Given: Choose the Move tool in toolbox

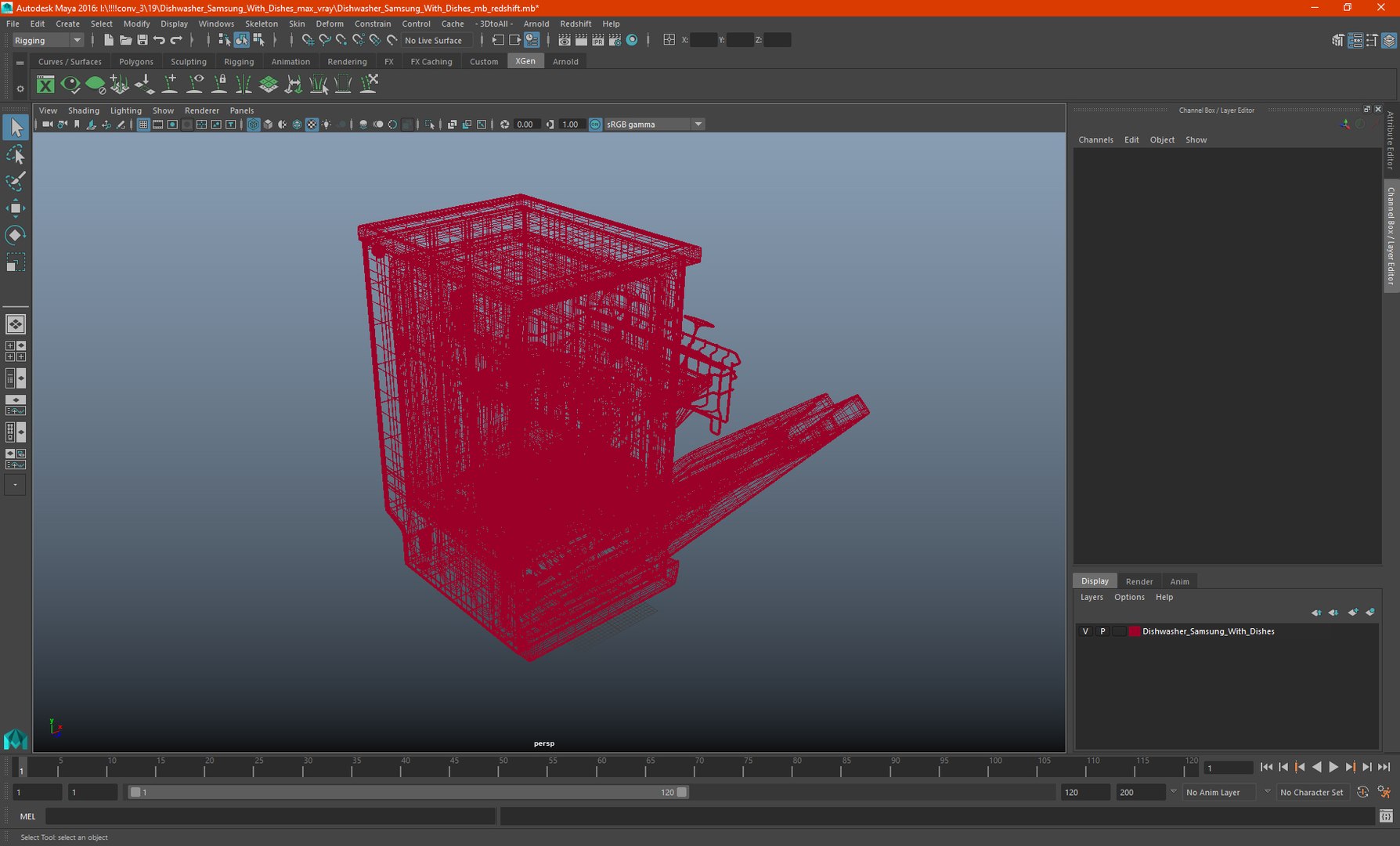Looking at the screenshot, I should [x=15, y=208].
